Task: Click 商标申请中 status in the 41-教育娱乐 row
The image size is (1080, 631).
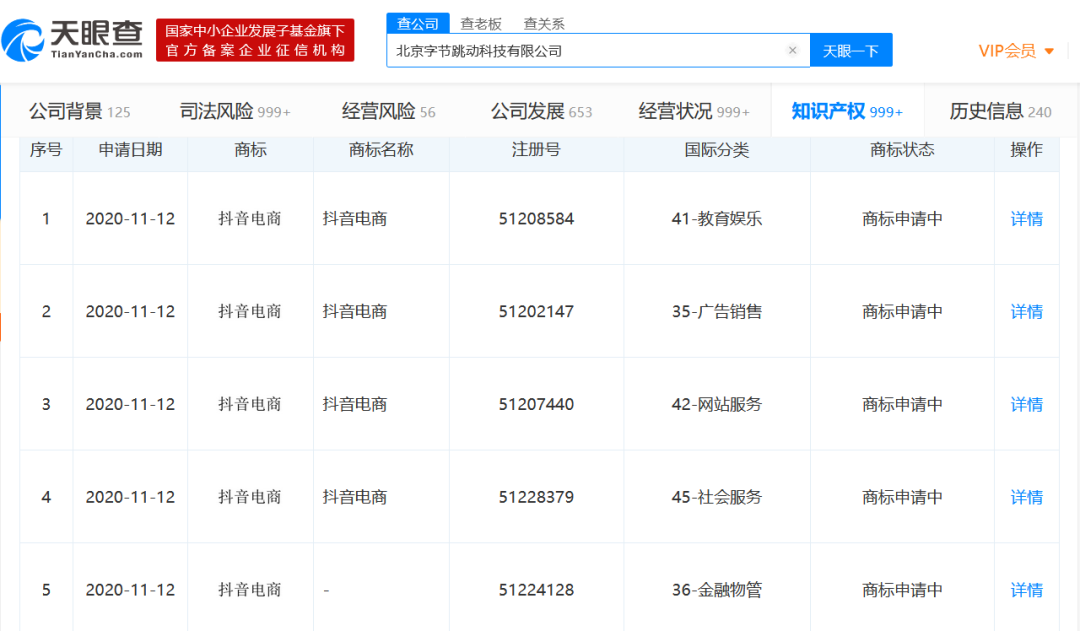Action: [902, 219]
